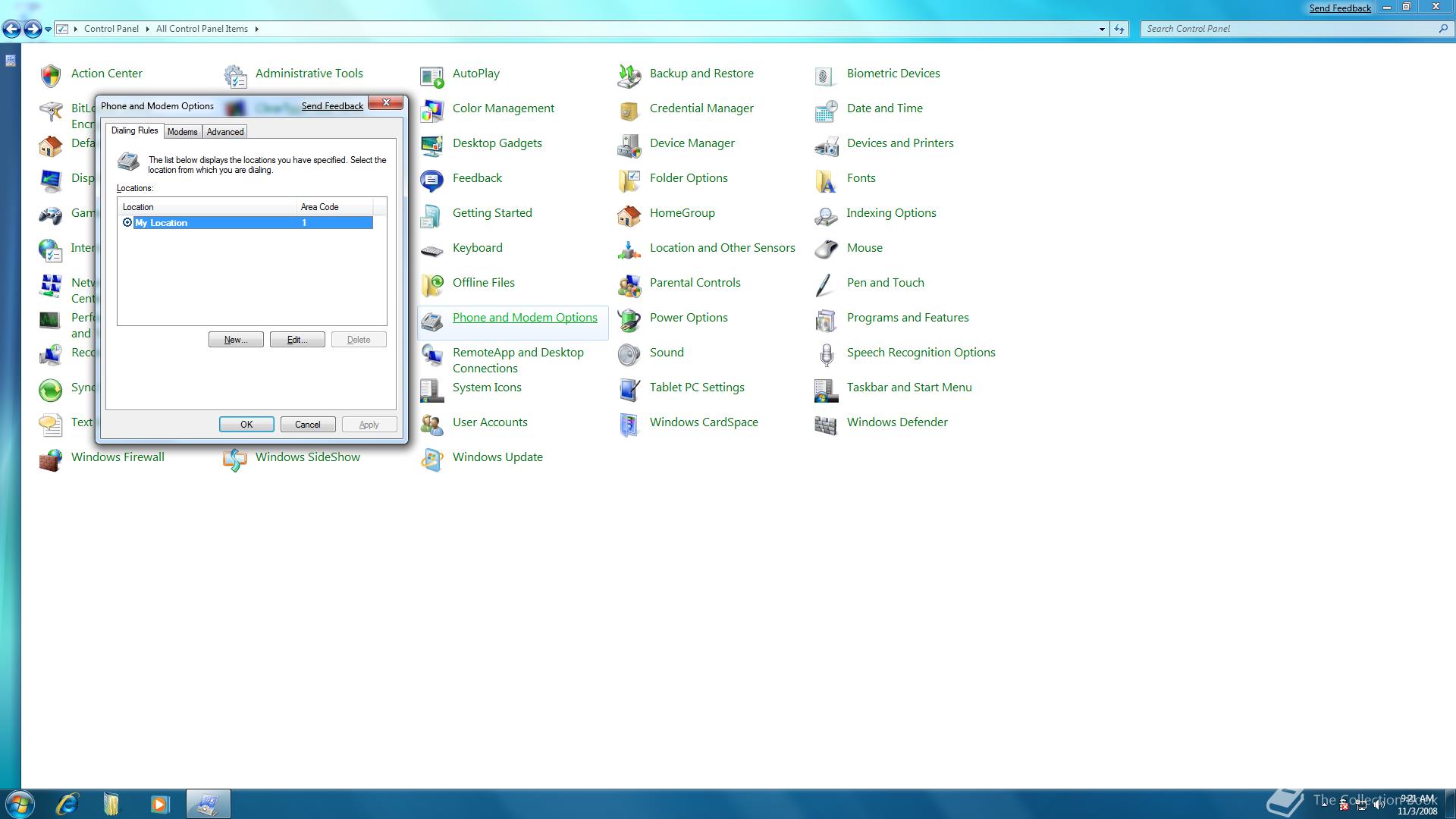Open the Start menu orb

[x=20, y=804]
